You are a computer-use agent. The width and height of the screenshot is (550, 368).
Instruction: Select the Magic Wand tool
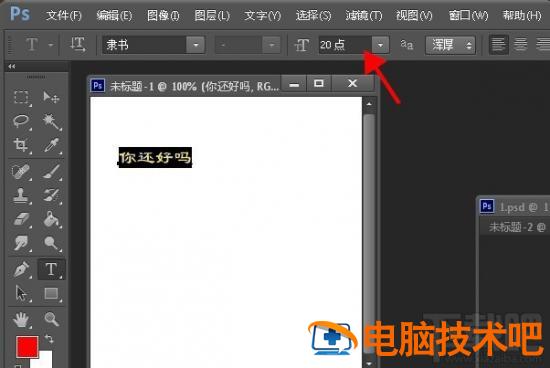point(51,121)
